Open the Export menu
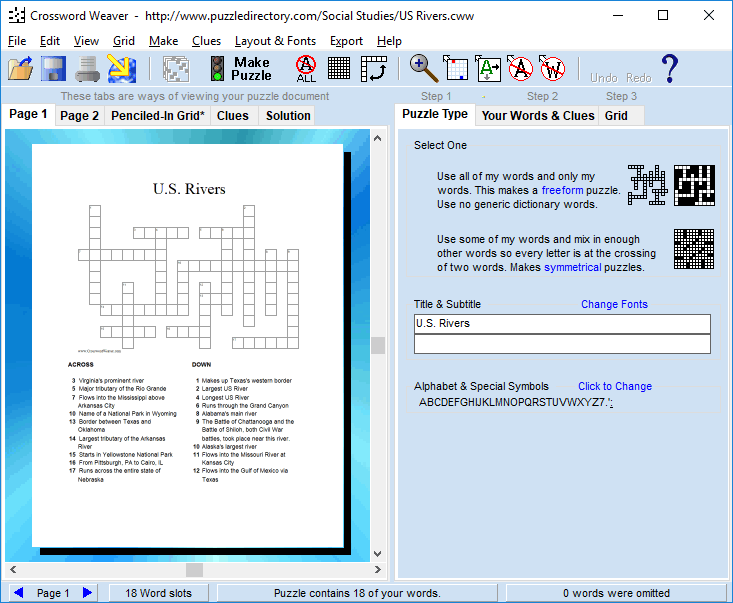The height and width of the screenshot is (603, 733). [346, 41]
